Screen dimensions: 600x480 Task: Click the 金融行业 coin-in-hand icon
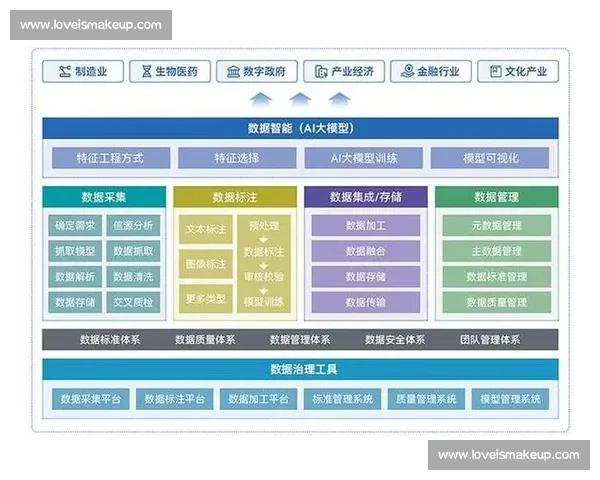[408, 71]
